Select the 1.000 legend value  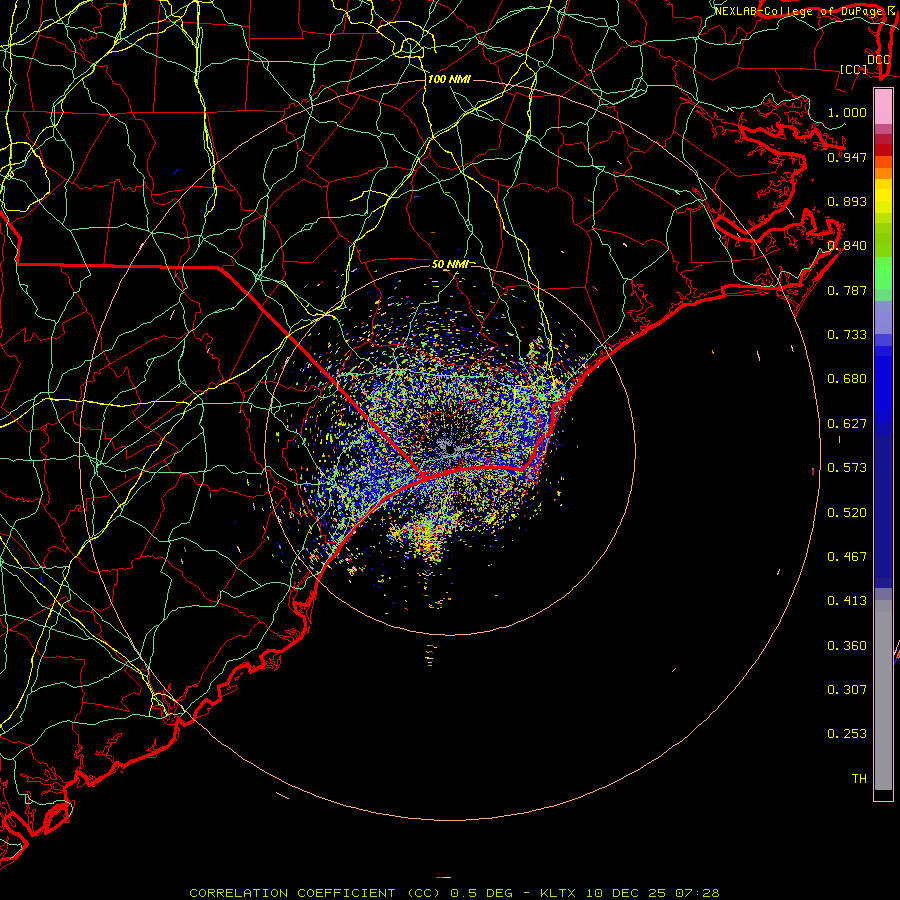[847, 112]
